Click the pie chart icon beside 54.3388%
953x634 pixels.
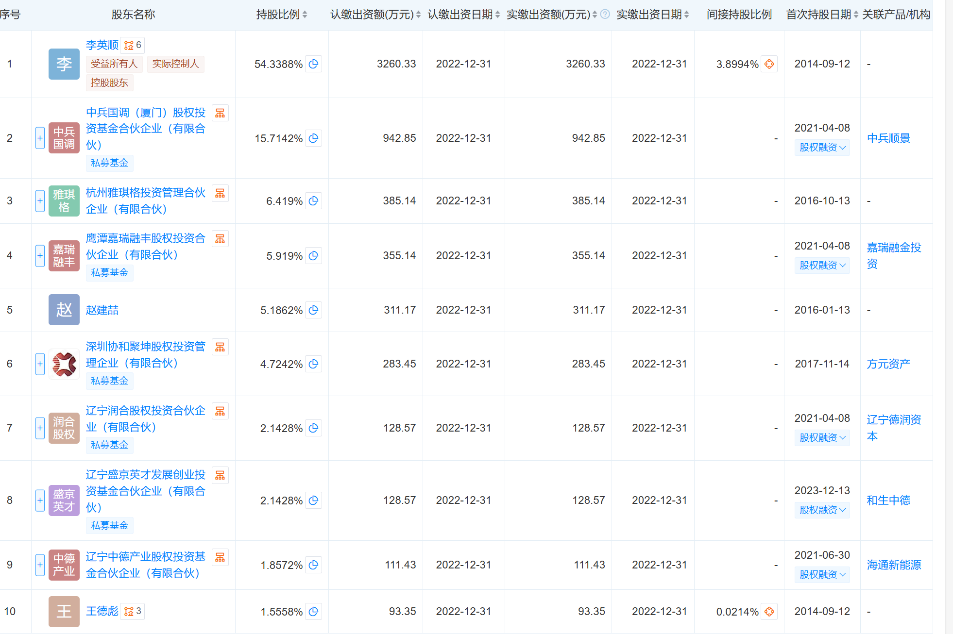pyautogui.click(x=313, y=64)
